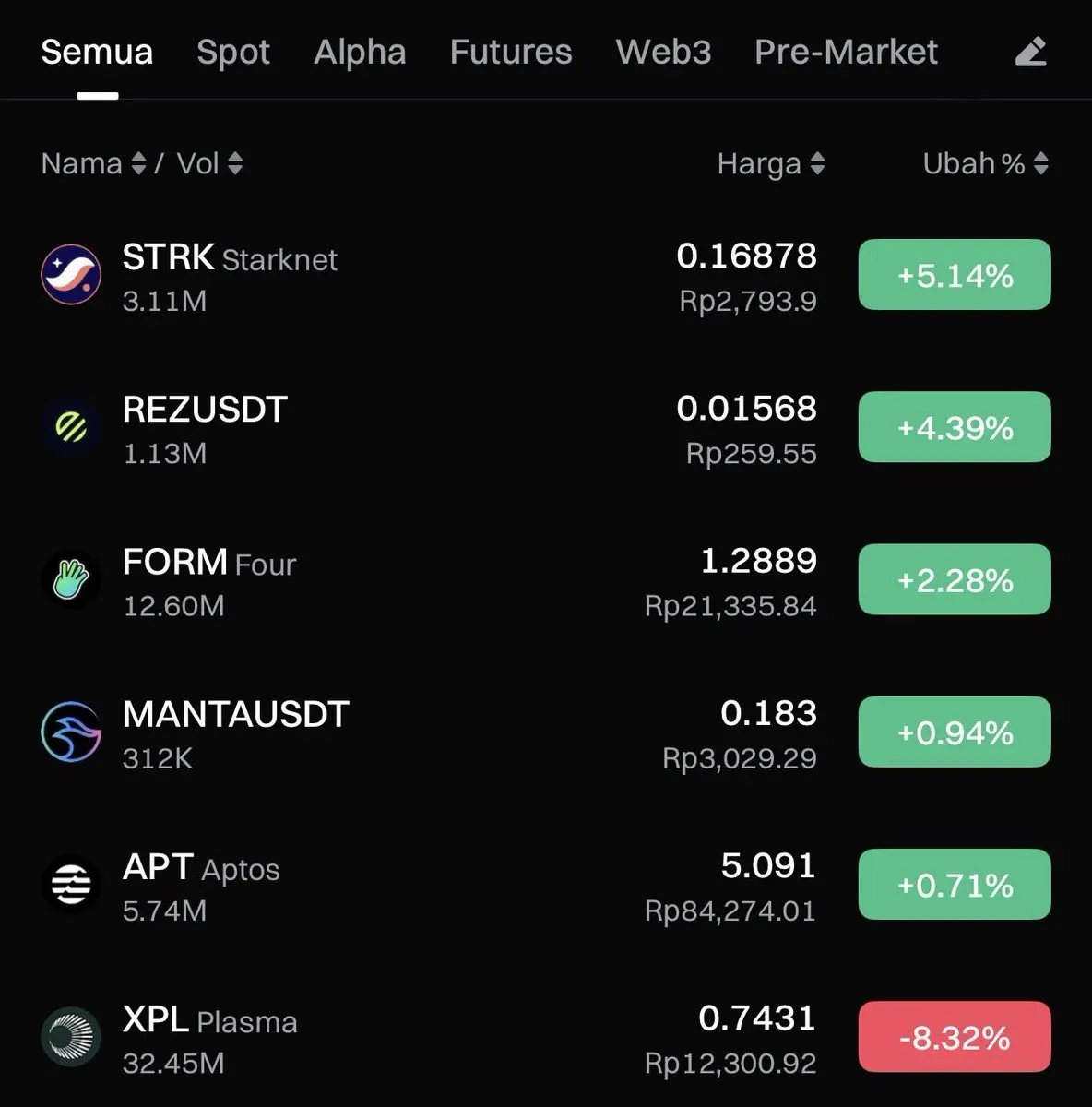Open the MANTAUSDT wave logo icon

tap(71, 732)
